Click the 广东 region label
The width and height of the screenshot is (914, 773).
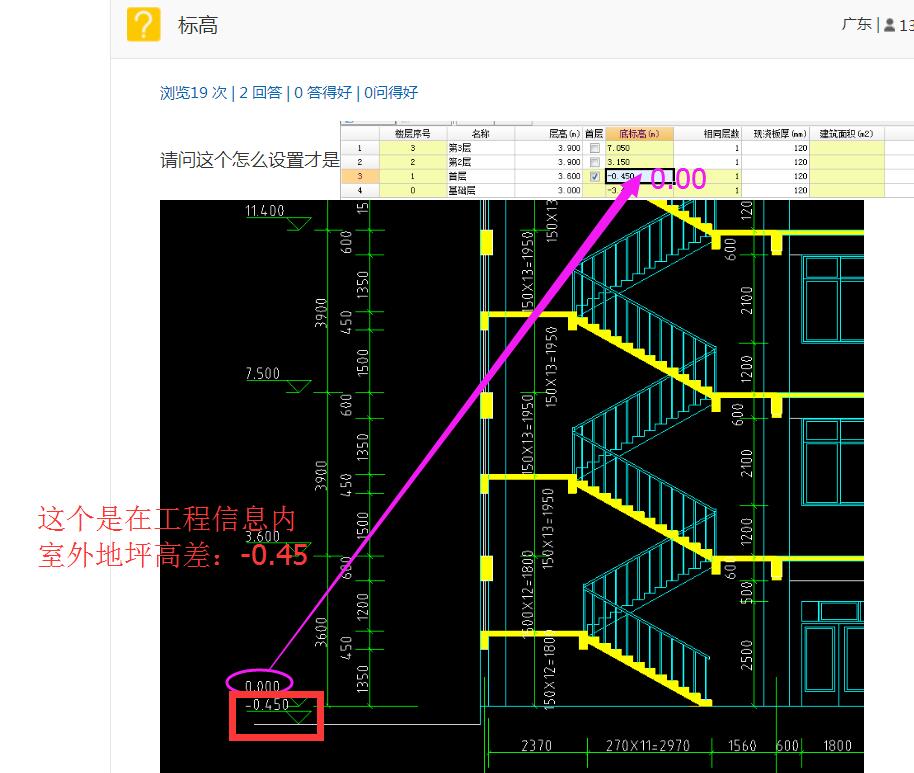(x=856, y=24)
